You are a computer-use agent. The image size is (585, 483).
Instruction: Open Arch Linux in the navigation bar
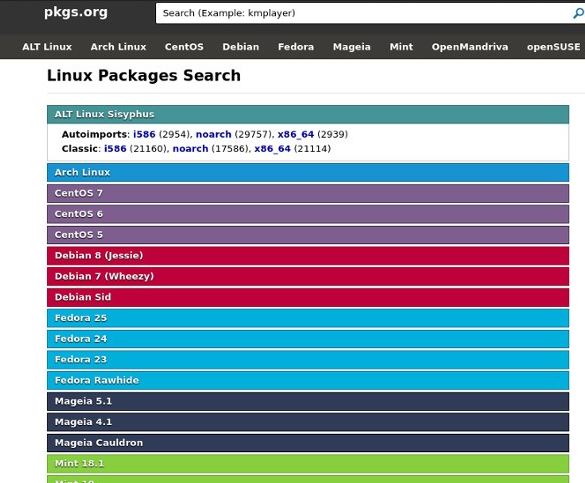pos(118,47)
